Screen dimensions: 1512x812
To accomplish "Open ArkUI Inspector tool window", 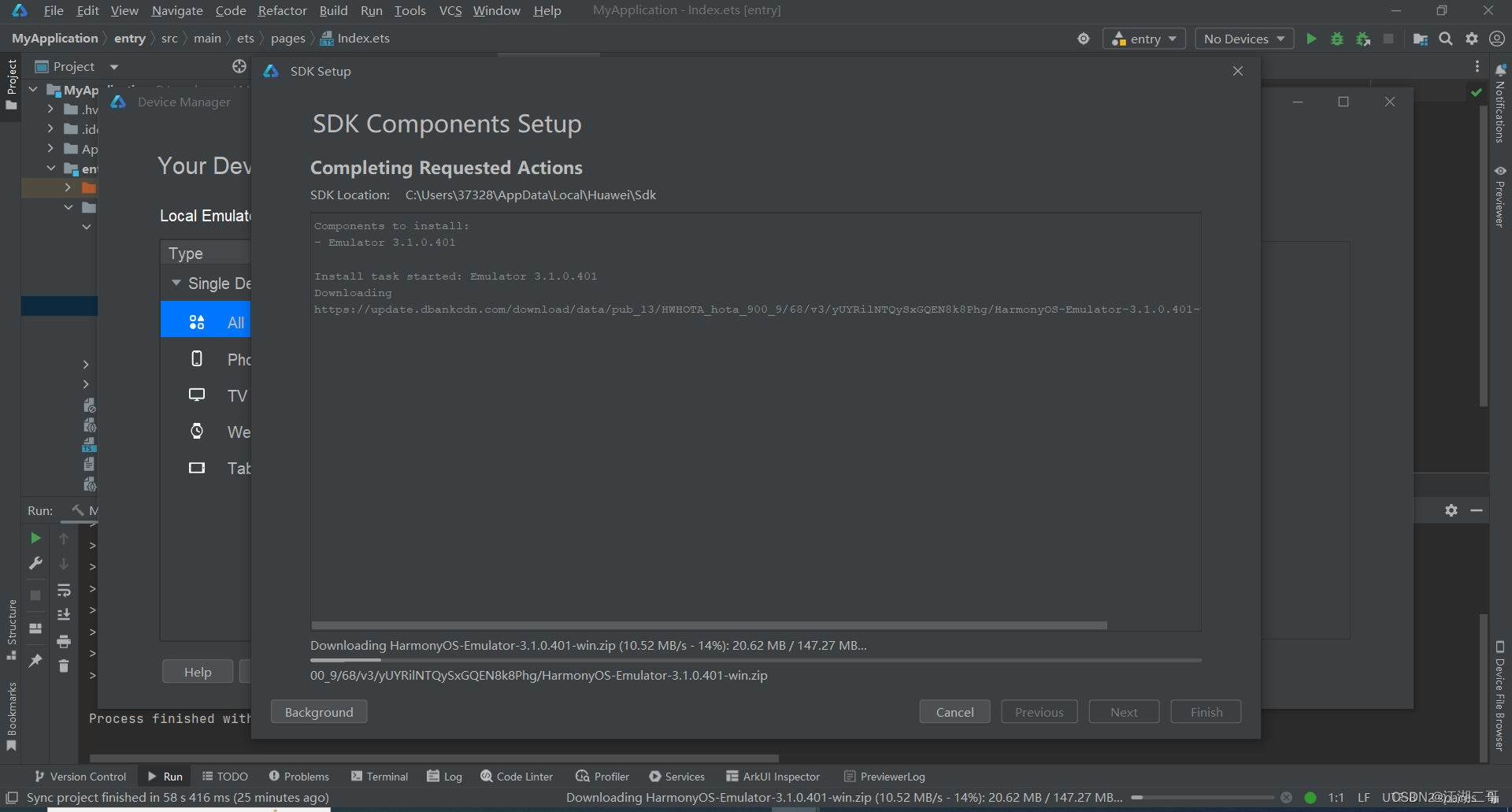I will tap(773, 777).
